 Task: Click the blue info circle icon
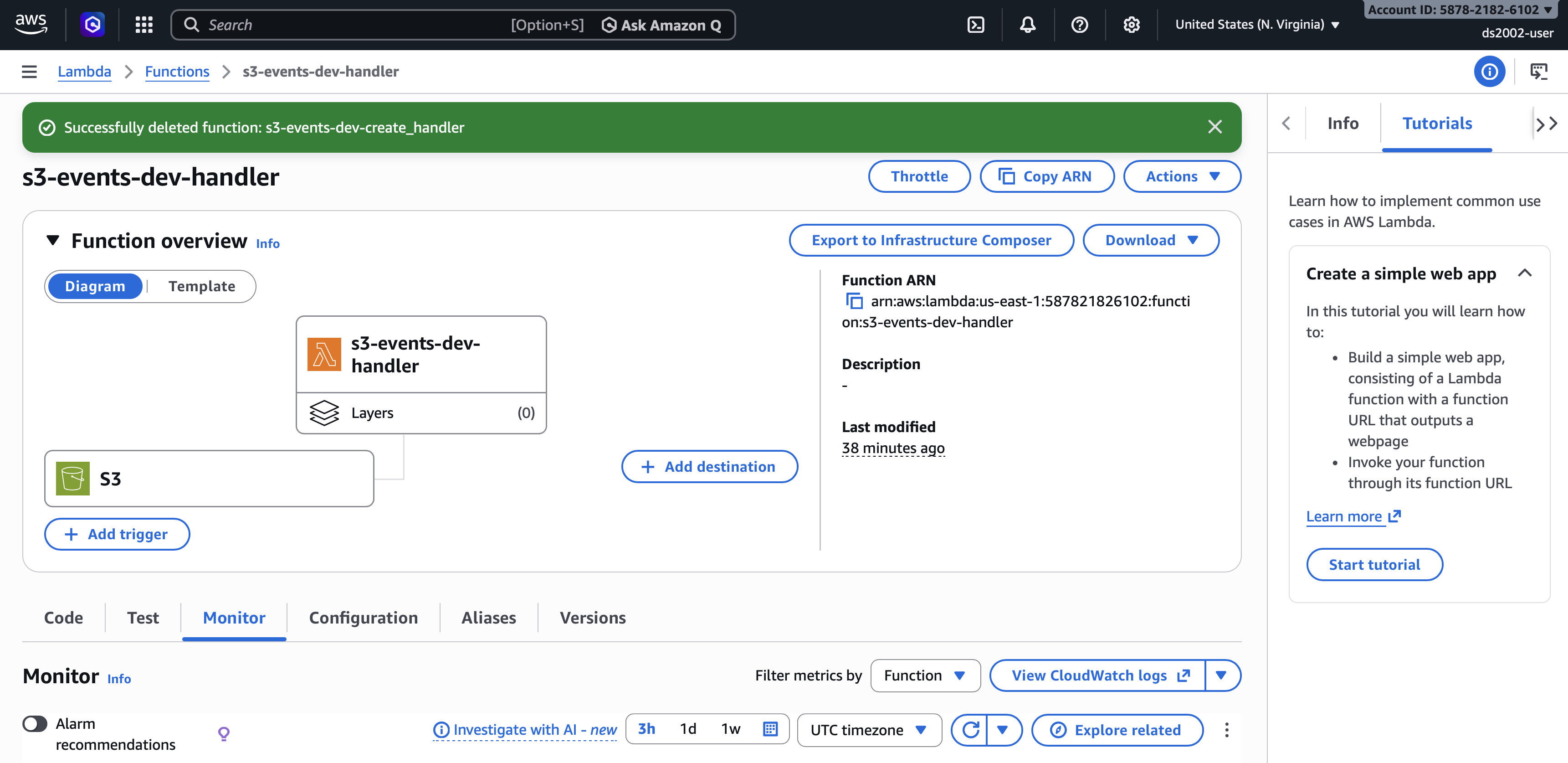[x=1489, y=72]
